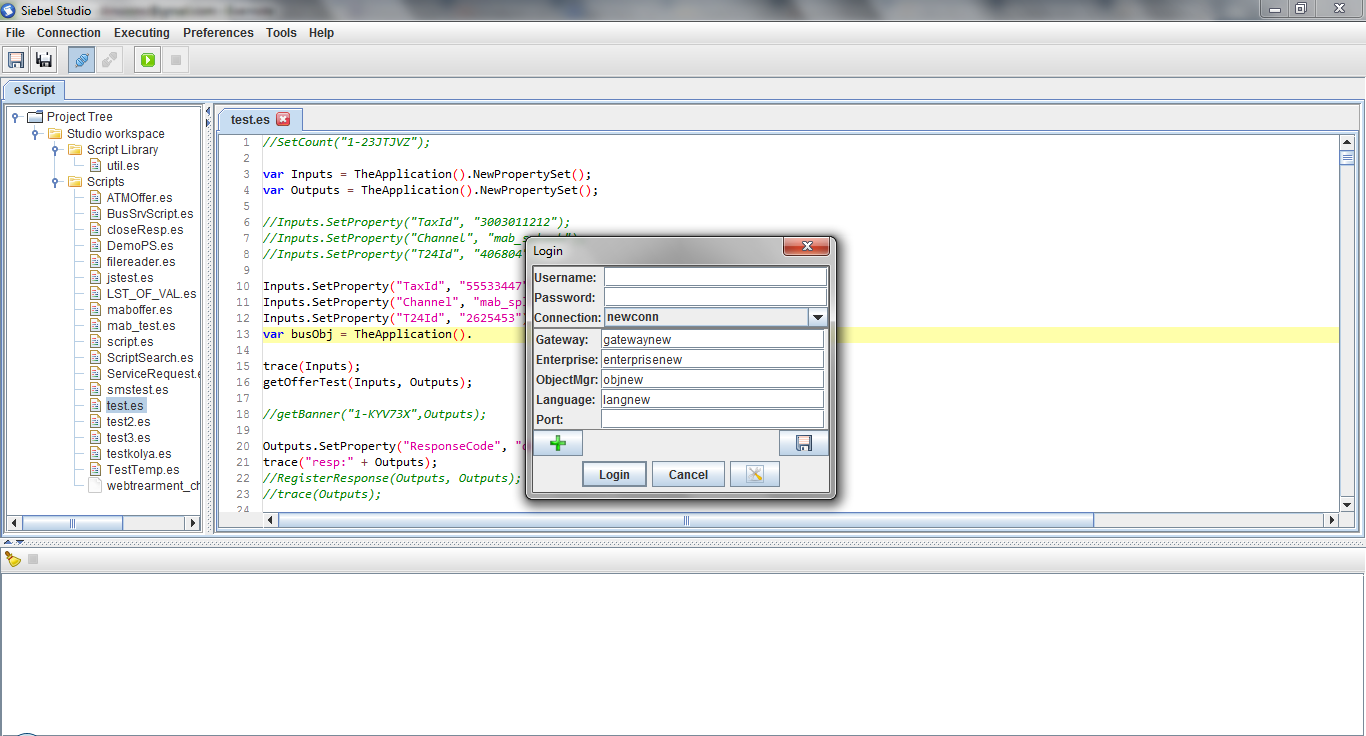Click the editor vertical scrollbar down arrow
This screenshot has width=1366, height=736.
1346,505
